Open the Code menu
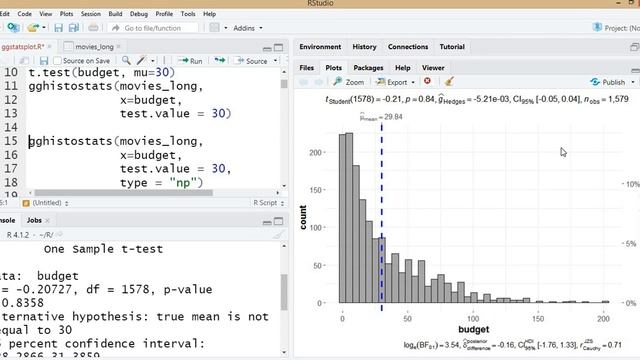640x360 pixels. click(24, 14)
